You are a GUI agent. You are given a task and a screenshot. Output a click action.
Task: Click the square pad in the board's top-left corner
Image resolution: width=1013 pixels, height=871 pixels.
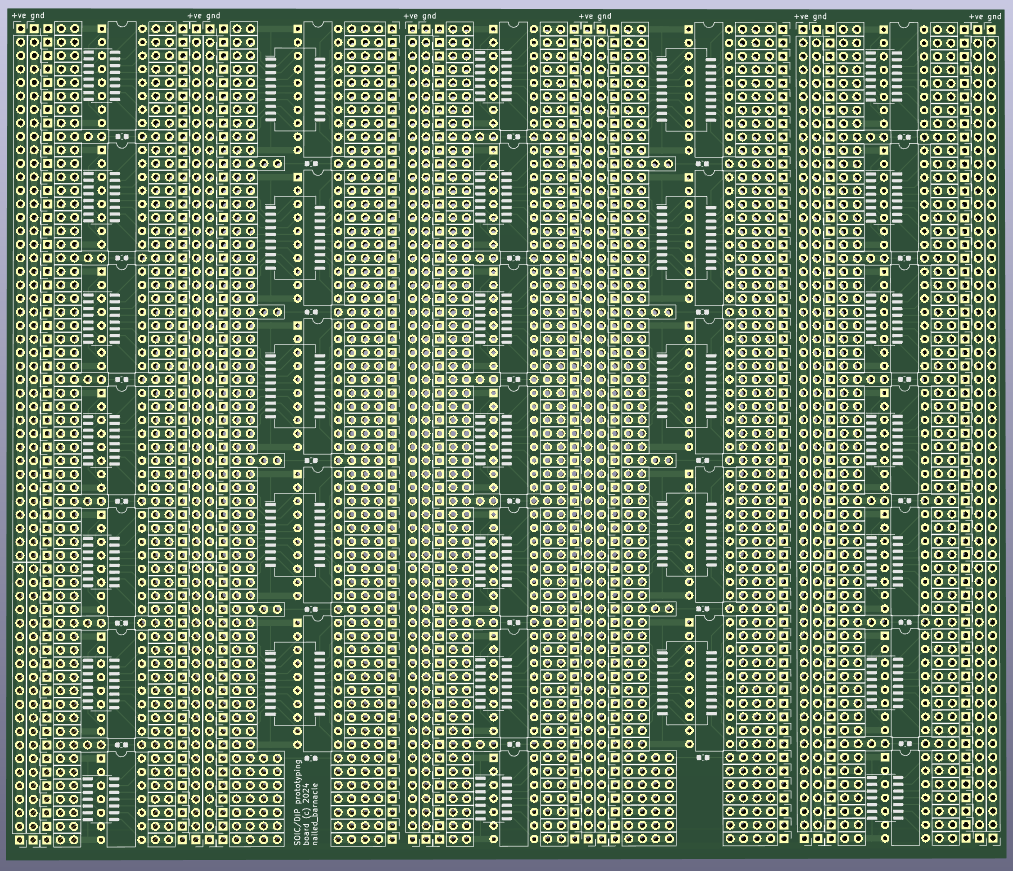tap(20, 29)
